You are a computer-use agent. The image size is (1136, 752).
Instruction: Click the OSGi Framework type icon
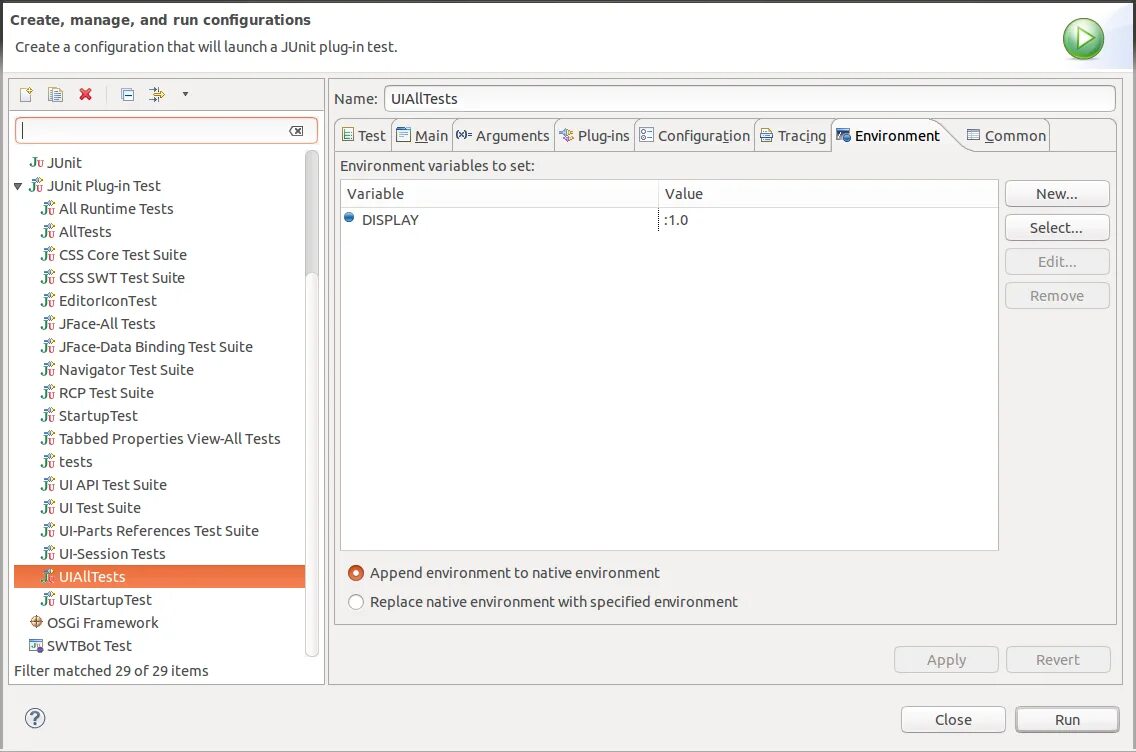click(36, 622)
